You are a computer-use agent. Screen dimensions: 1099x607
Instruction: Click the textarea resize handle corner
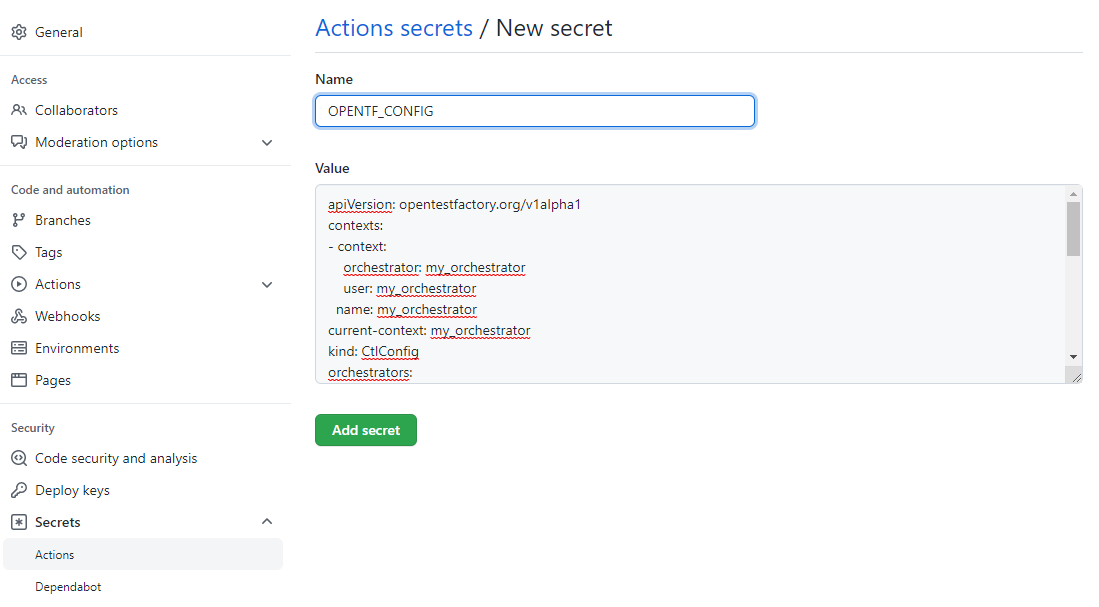click(x=1076, y=377)
